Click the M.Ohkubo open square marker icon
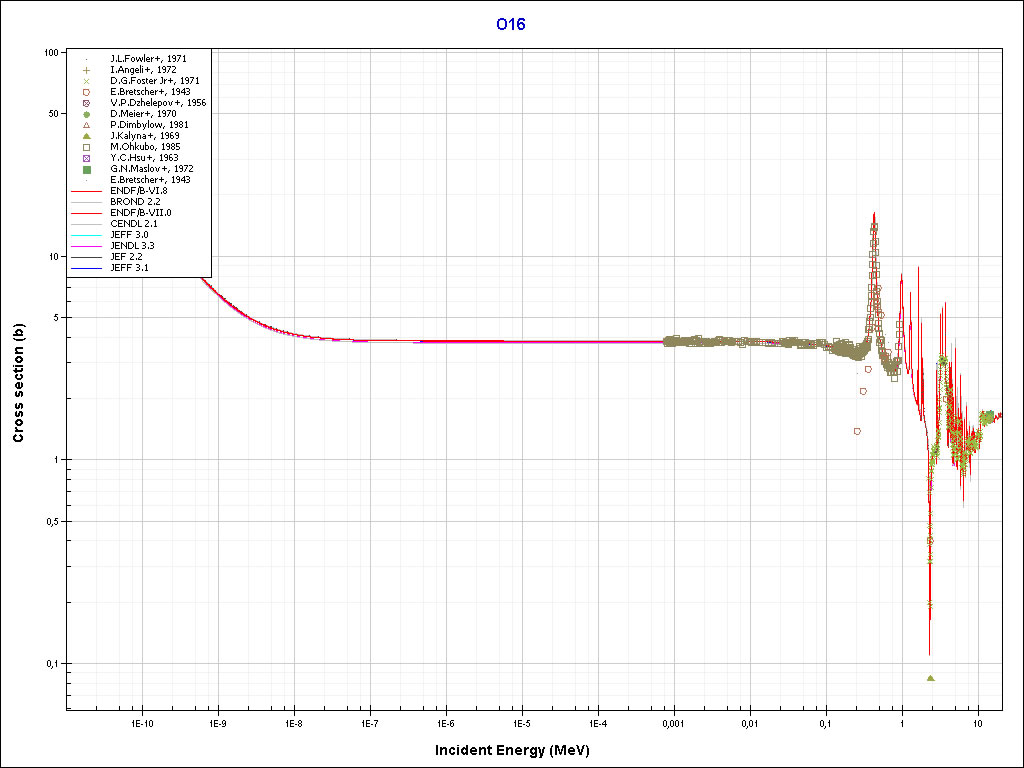 [x=87, y=147]
